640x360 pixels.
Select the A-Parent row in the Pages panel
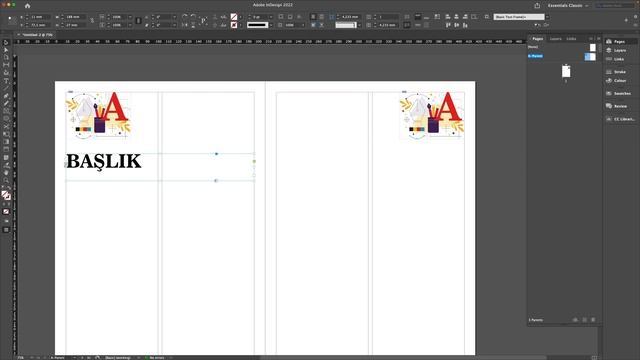pos(562,56)
